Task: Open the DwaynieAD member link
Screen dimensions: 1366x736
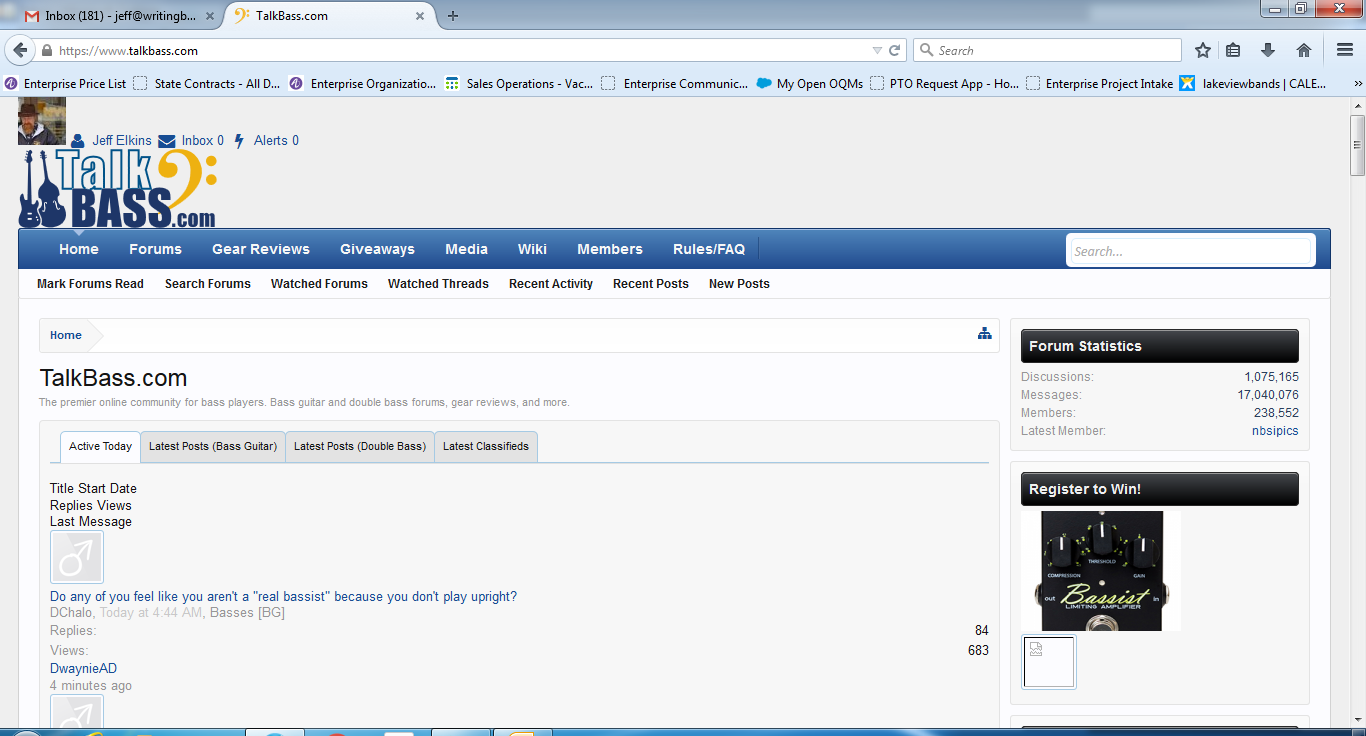Action: (83, 669)
